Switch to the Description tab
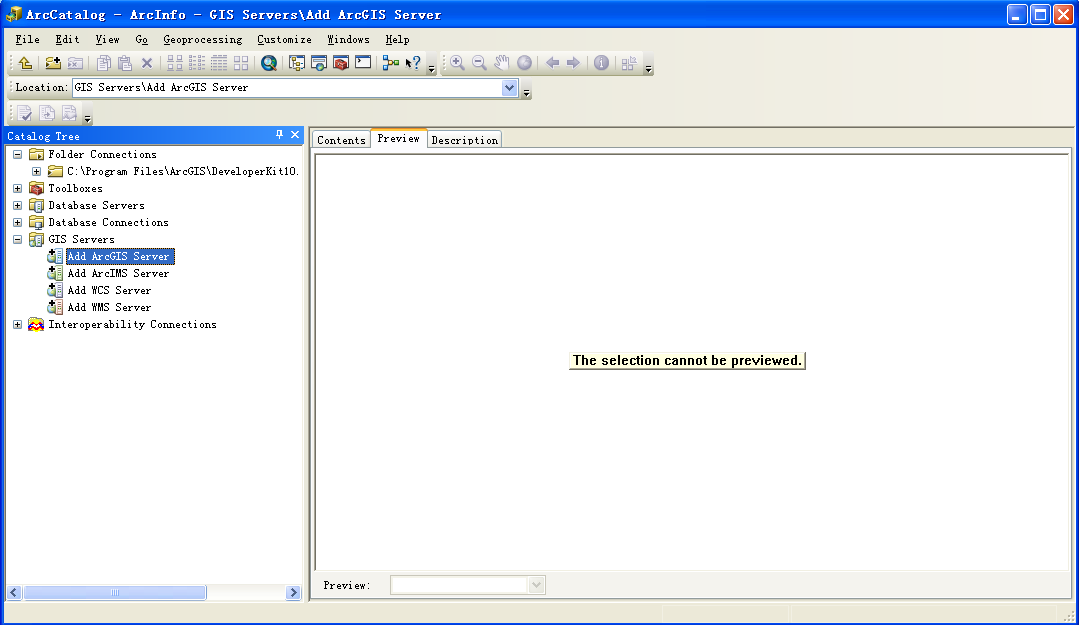 tap(464, 140)
